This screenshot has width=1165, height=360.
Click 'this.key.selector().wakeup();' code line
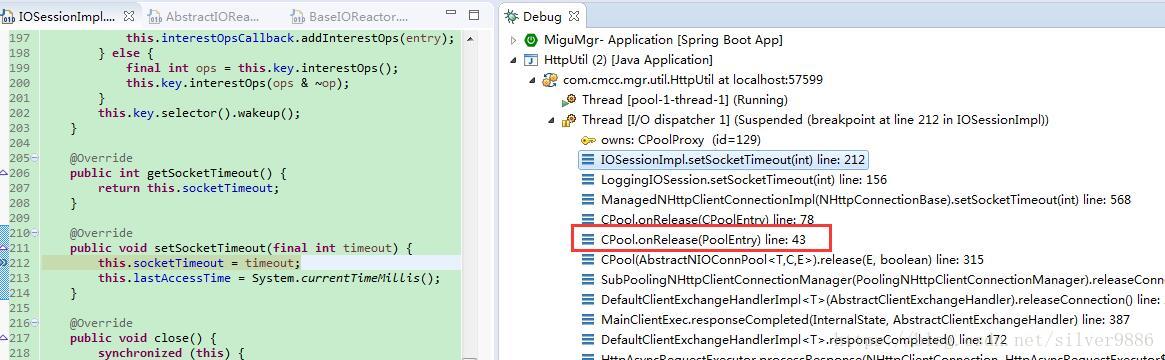(199, 113)
